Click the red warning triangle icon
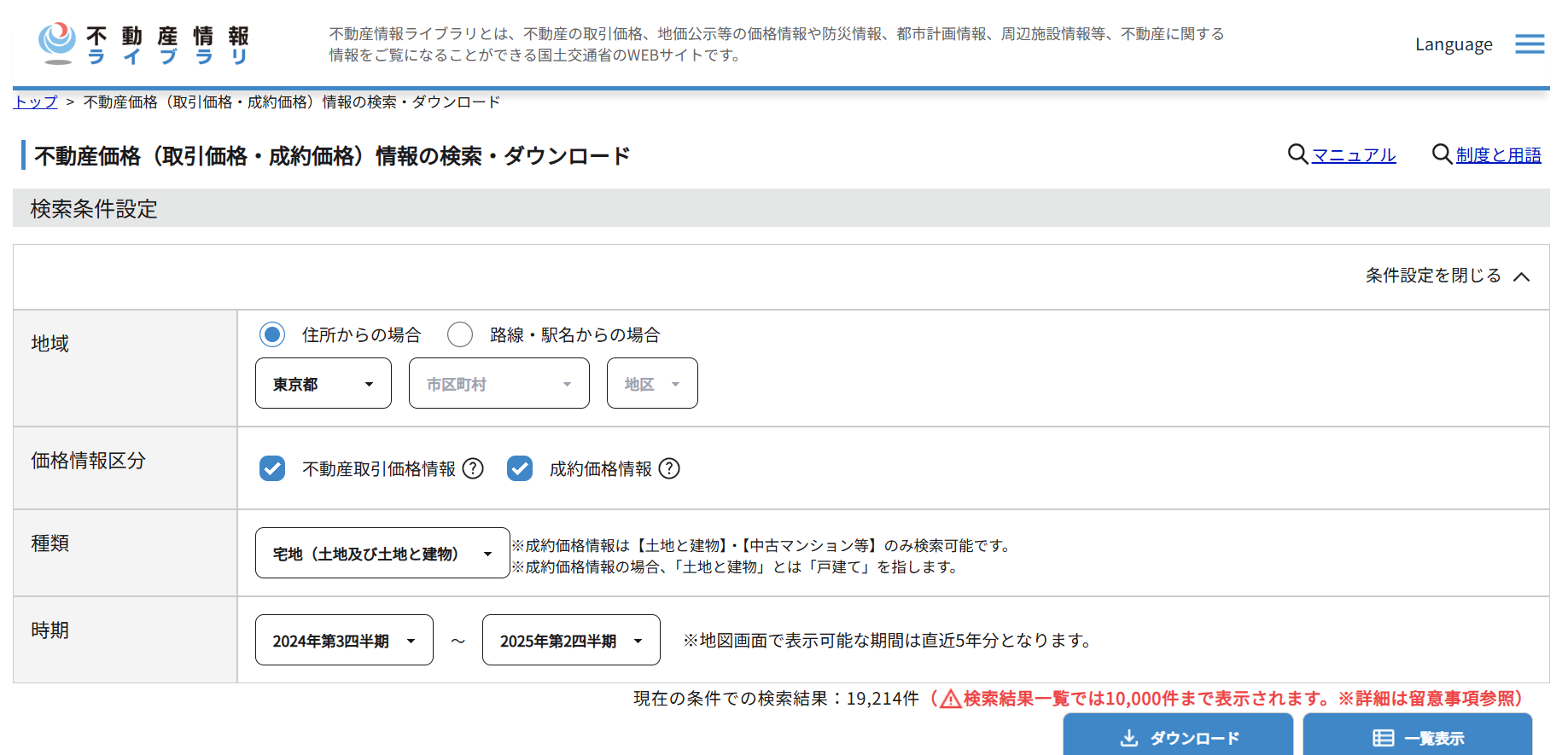Image resolution: width=1568 pixels, height=755 pixels. click(950, 700)
